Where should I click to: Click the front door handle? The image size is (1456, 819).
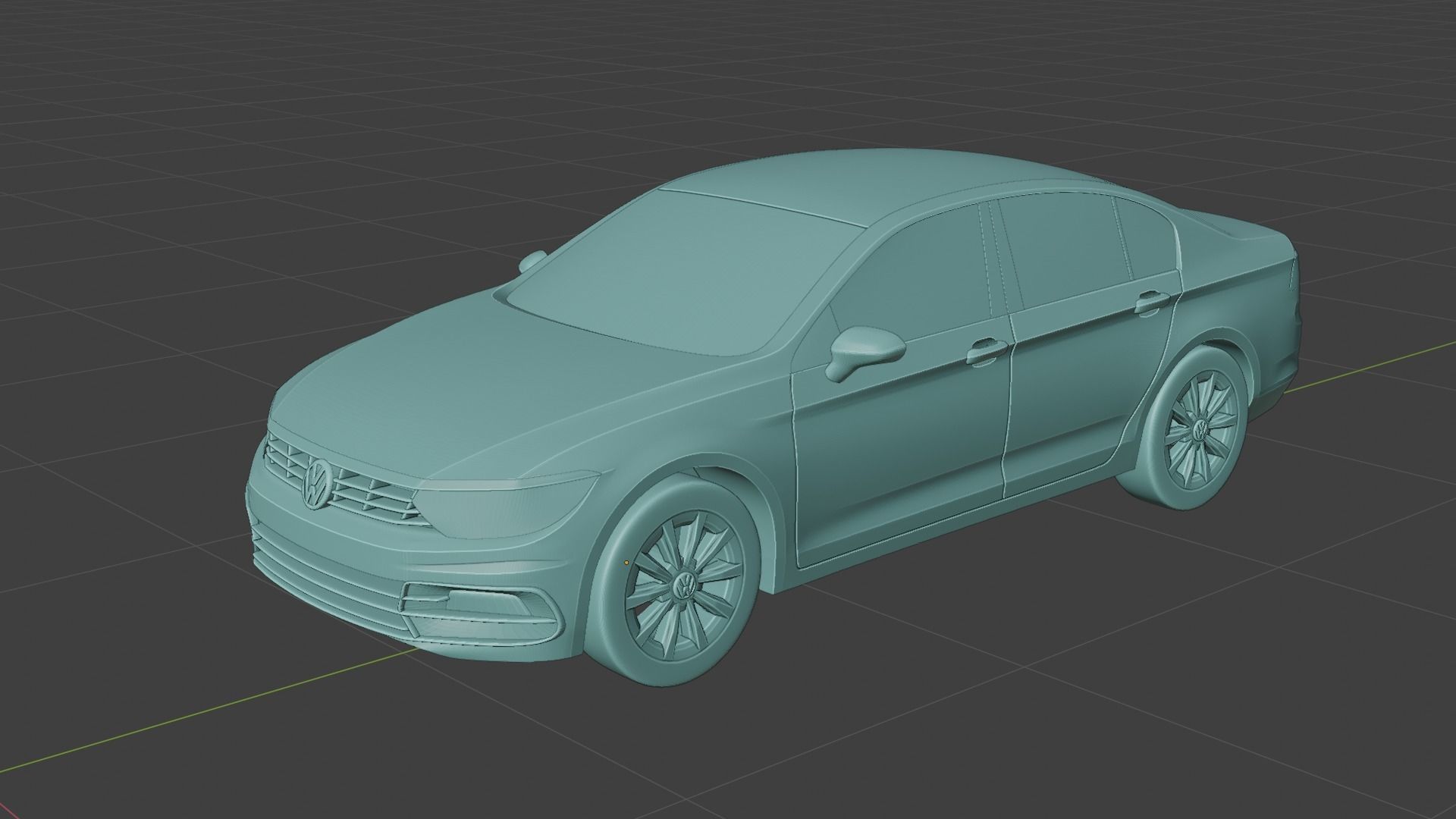tap(987, 351)
